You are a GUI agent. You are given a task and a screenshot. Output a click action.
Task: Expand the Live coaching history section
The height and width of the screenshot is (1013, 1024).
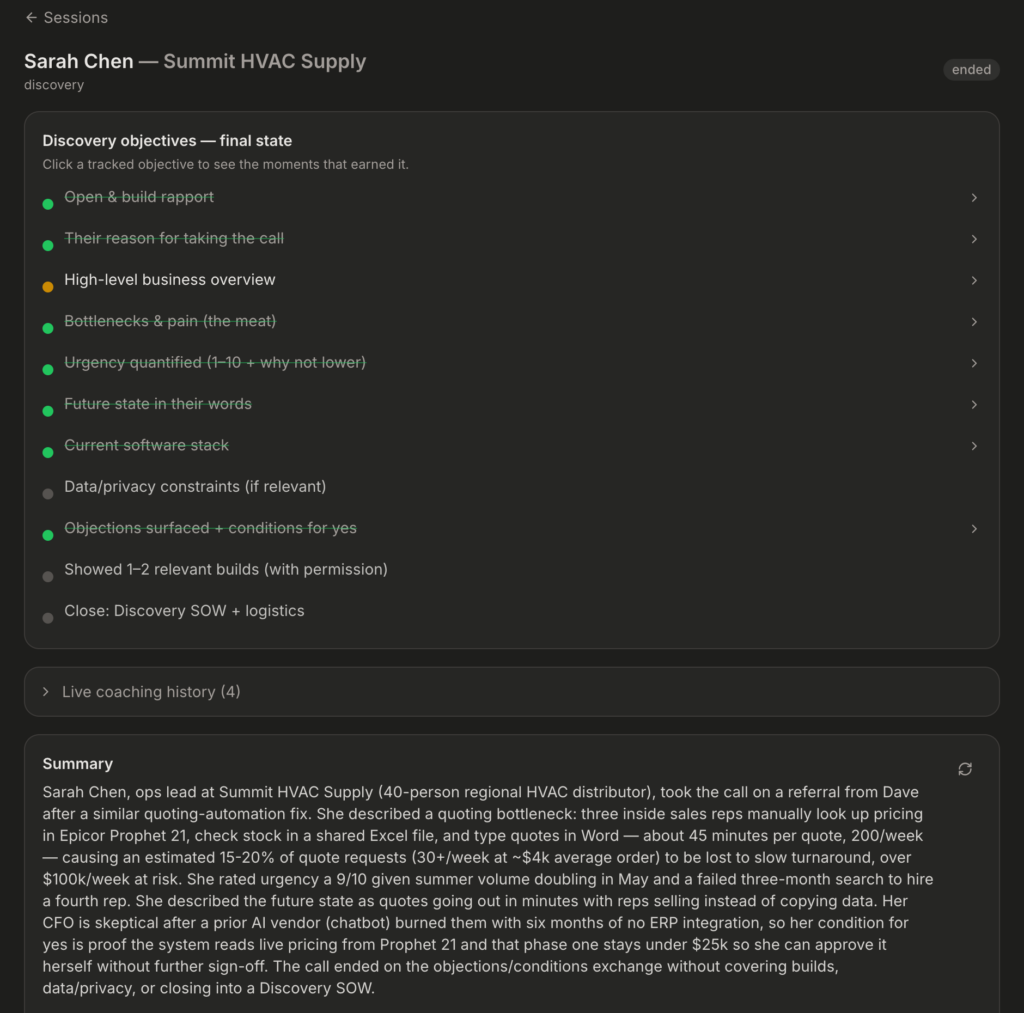click(511, 692)
